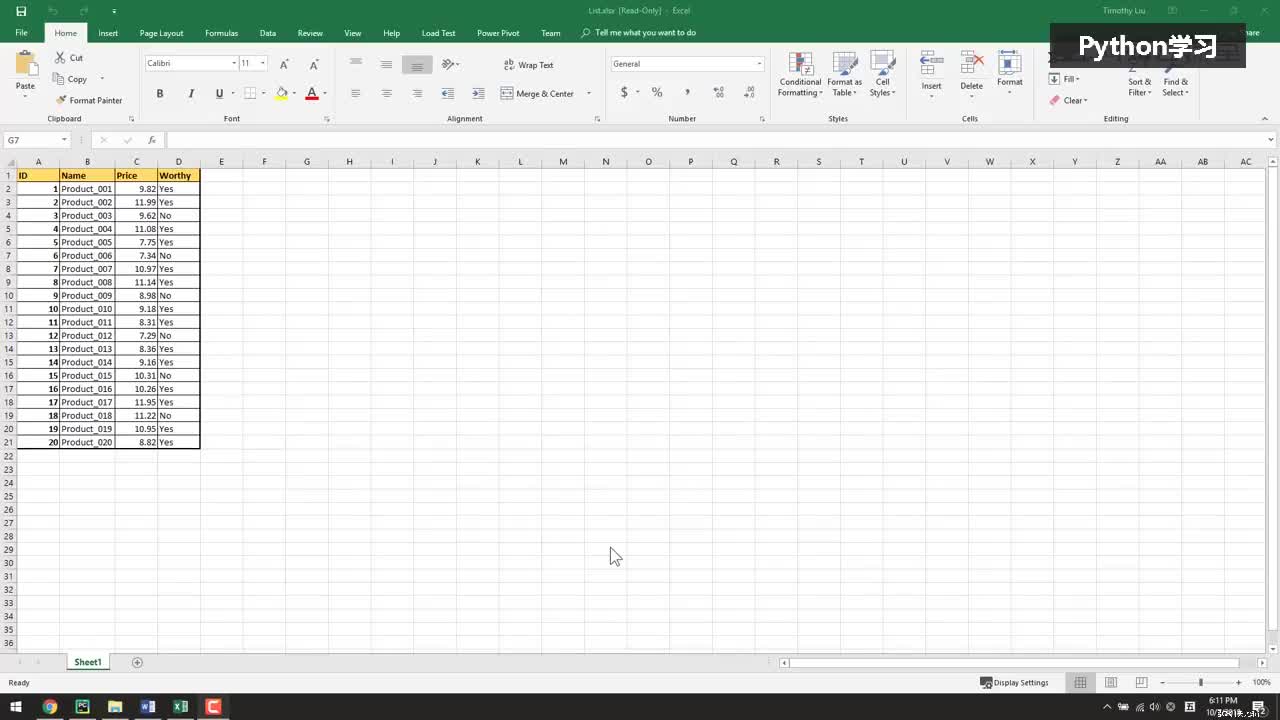Image resolution: width=1280 pixels, height=720 pixels.
Task: Switch to the Formulas tab
Action: [221, 33]
